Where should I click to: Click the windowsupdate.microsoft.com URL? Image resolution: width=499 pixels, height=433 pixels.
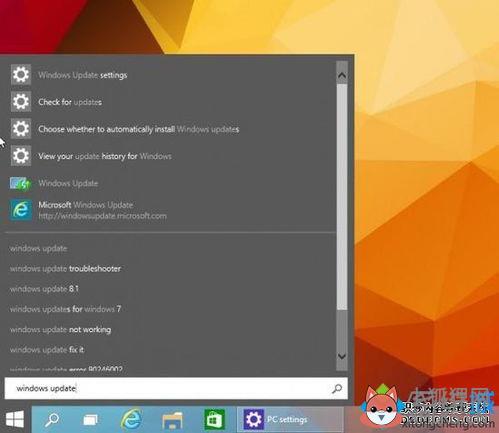(102, 216)
